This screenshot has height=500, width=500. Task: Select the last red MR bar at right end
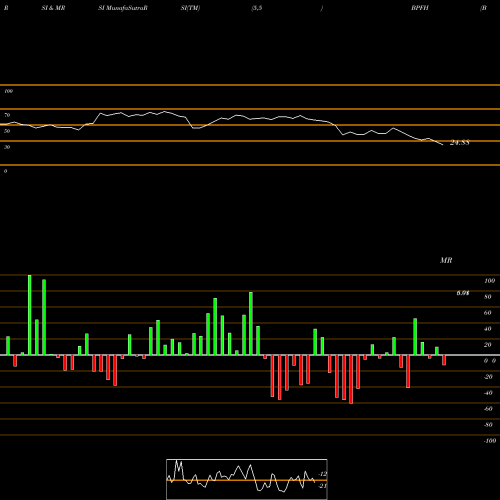(x=444, y=360)
